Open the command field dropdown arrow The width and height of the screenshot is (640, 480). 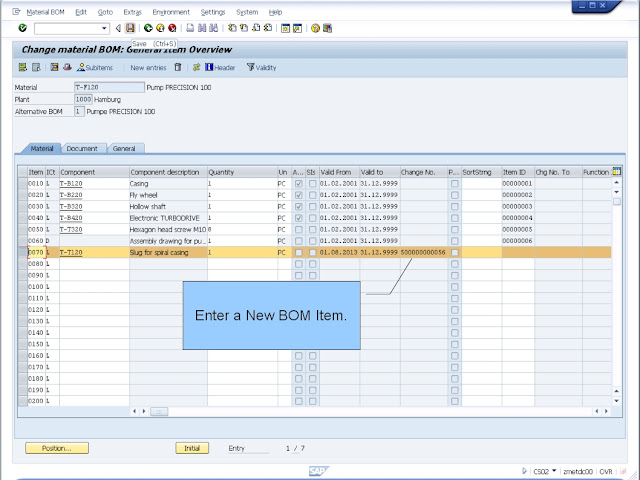pos(104,28)
